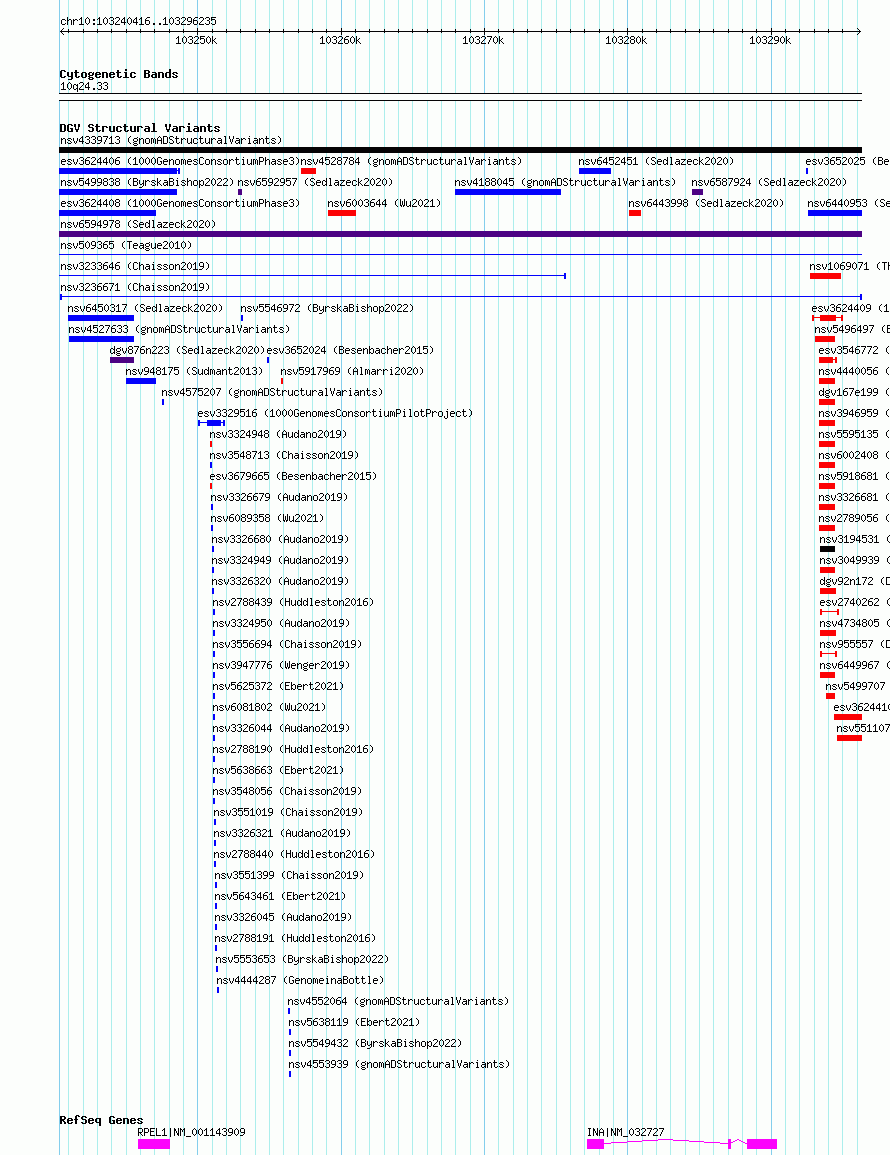
Task: Click nsv6443998 Sedlazeck2020 label
Action: [x=706, y=203]
